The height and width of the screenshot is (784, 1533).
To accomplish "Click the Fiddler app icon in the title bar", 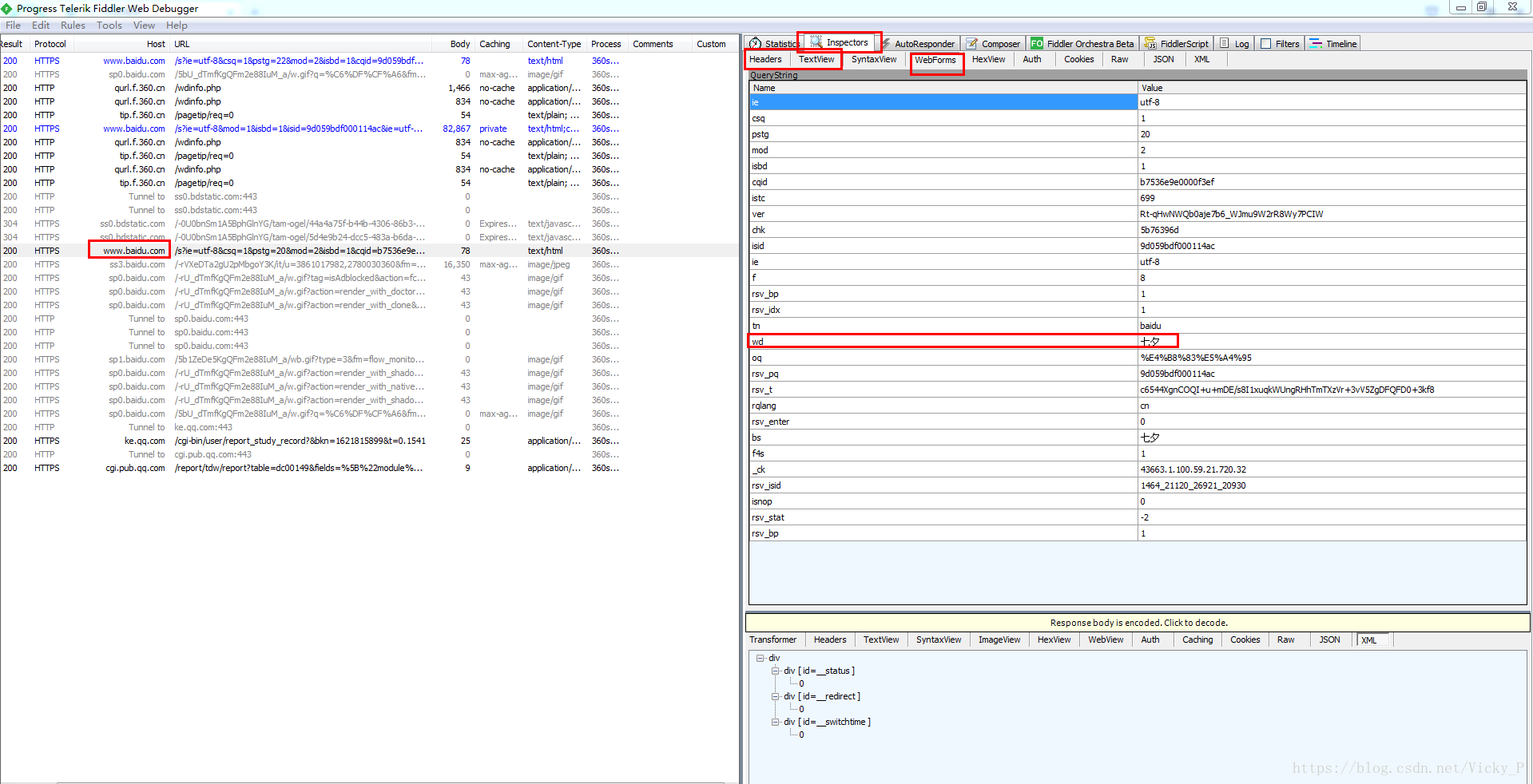I will (6, 9).
